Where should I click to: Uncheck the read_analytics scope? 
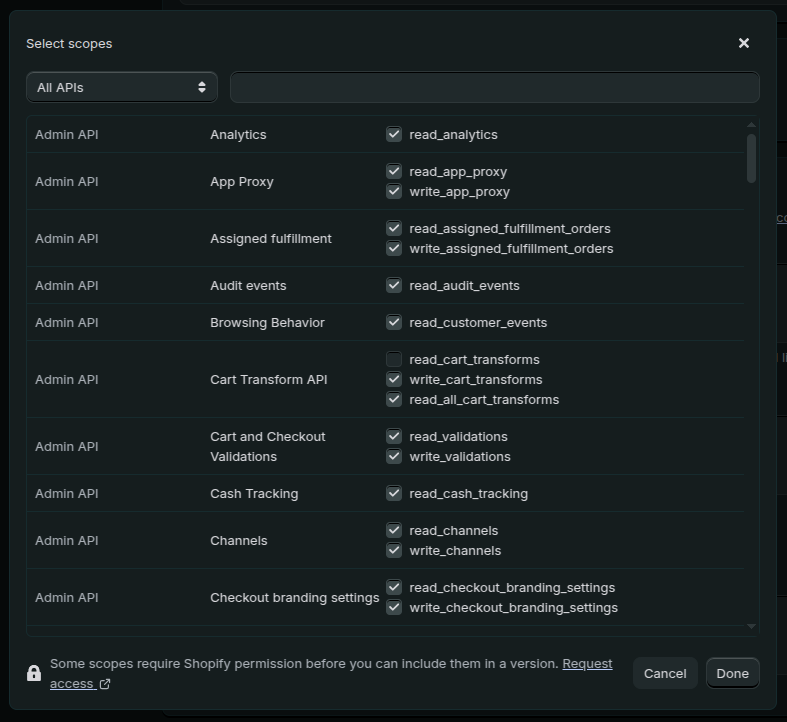click(394, 134)
